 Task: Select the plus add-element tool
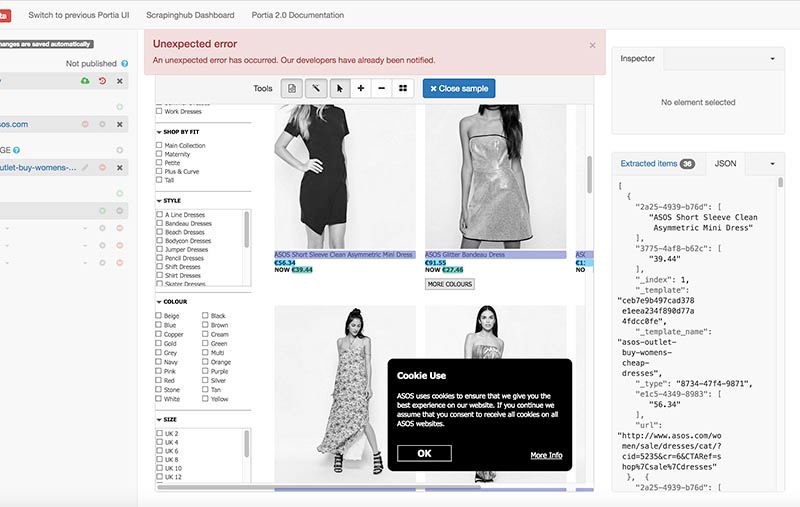click(361, 88)
